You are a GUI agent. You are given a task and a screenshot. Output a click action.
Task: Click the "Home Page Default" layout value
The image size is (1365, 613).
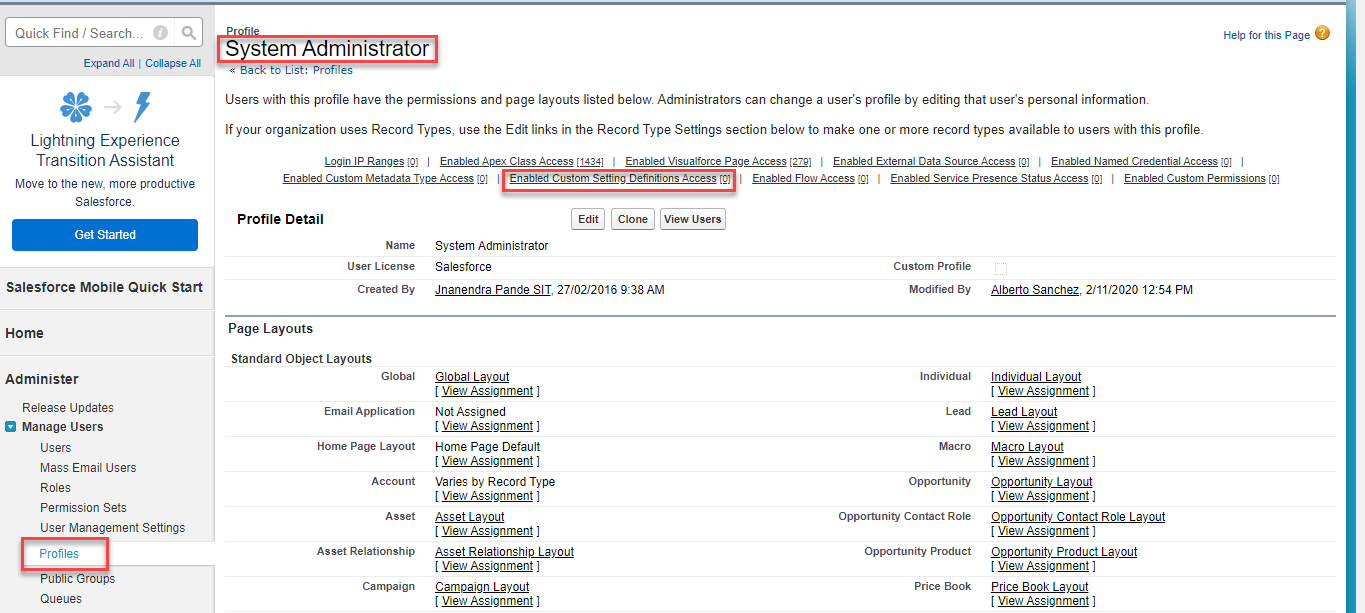pyautogui.click(x=487, y=447)
